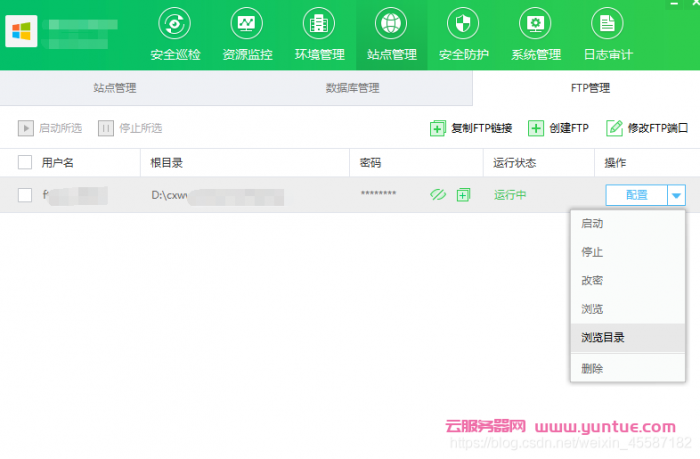
Task: Select 删除 from the dropdown list
Action: [x=592, y=368]
